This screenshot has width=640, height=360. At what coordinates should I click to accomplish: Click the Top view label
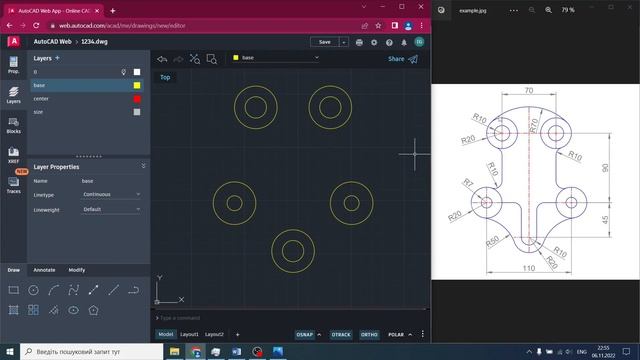coord(165,77)
